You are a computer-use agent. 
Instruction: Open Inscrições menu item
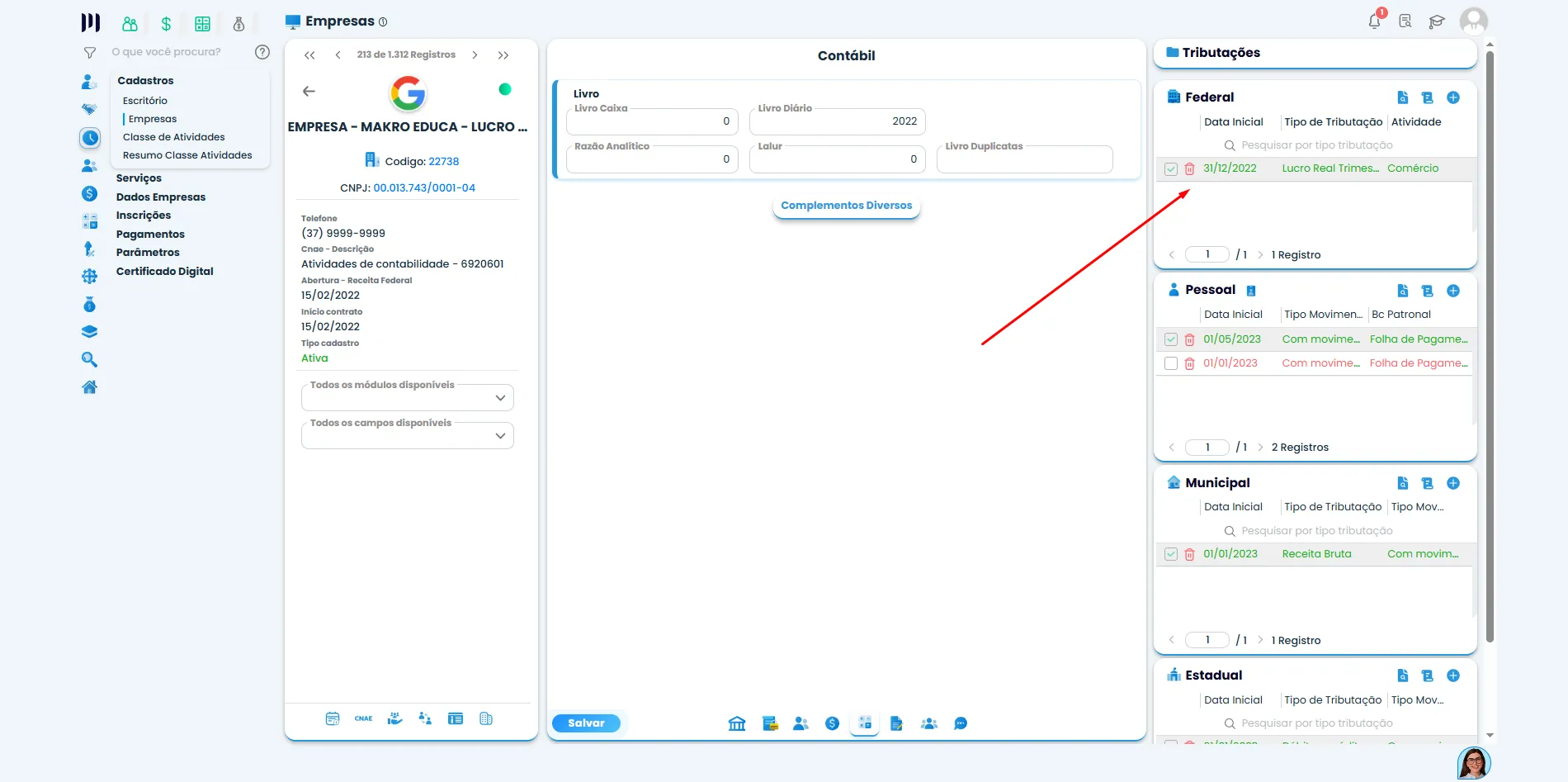[144, 216]
